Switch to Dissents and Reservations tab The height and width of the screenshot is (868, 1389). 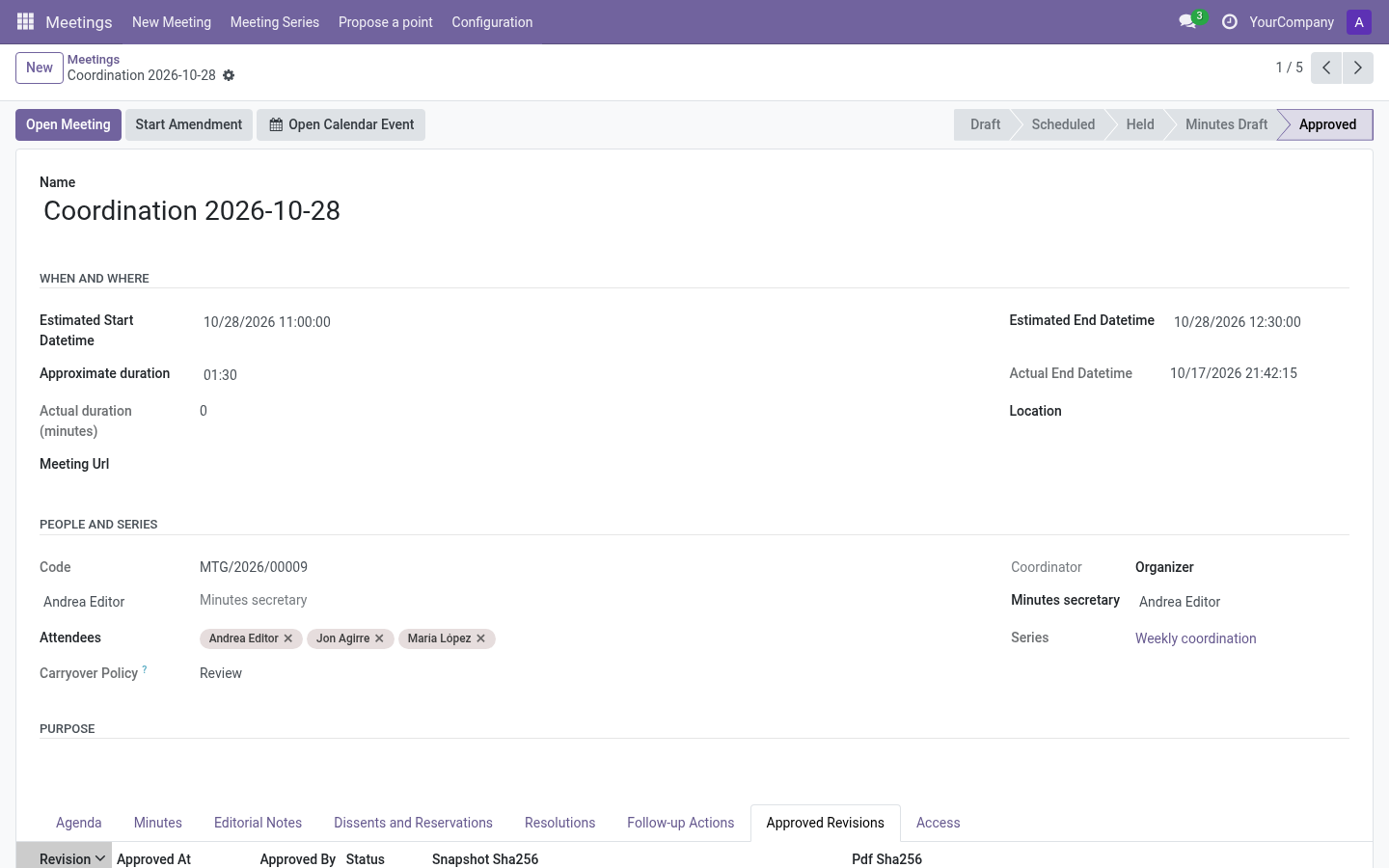click(413, 823)
